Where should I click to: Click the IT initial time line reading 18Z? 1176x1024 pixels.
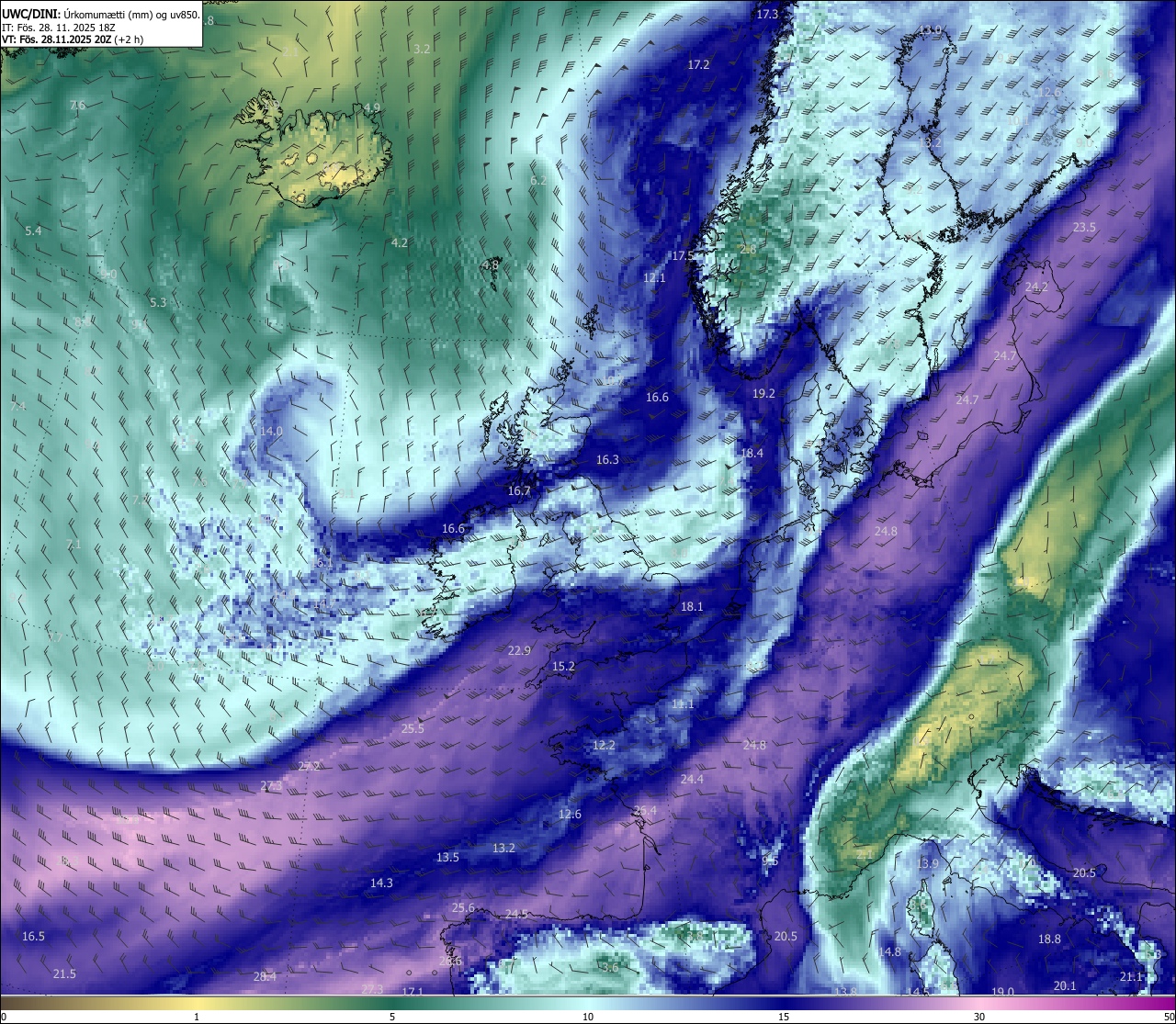point(57,28)
